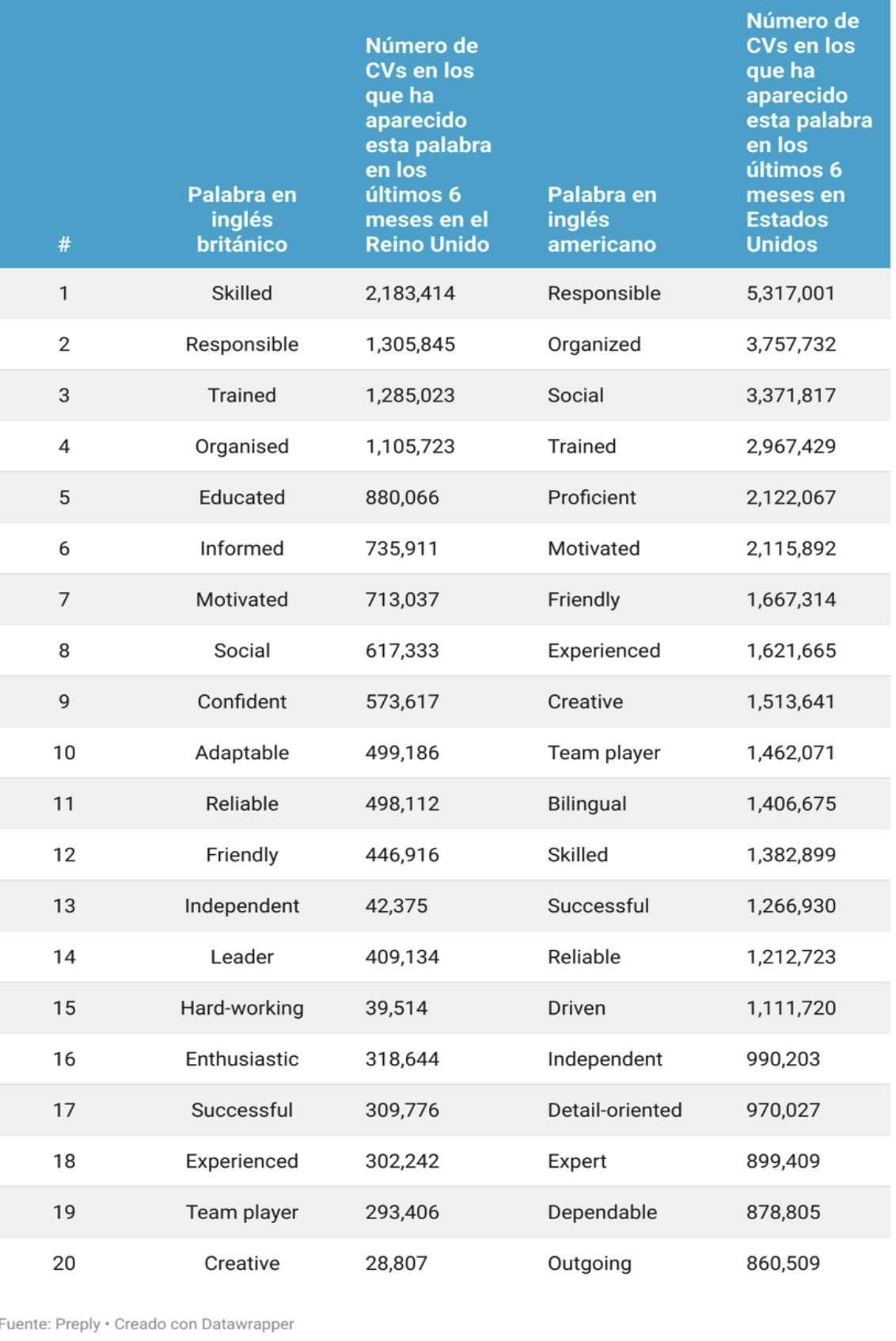Viewport: 896px width, 1341px height.
Task: Select the 'Outgoing' cell in last row
Action: coord(589,1263)
